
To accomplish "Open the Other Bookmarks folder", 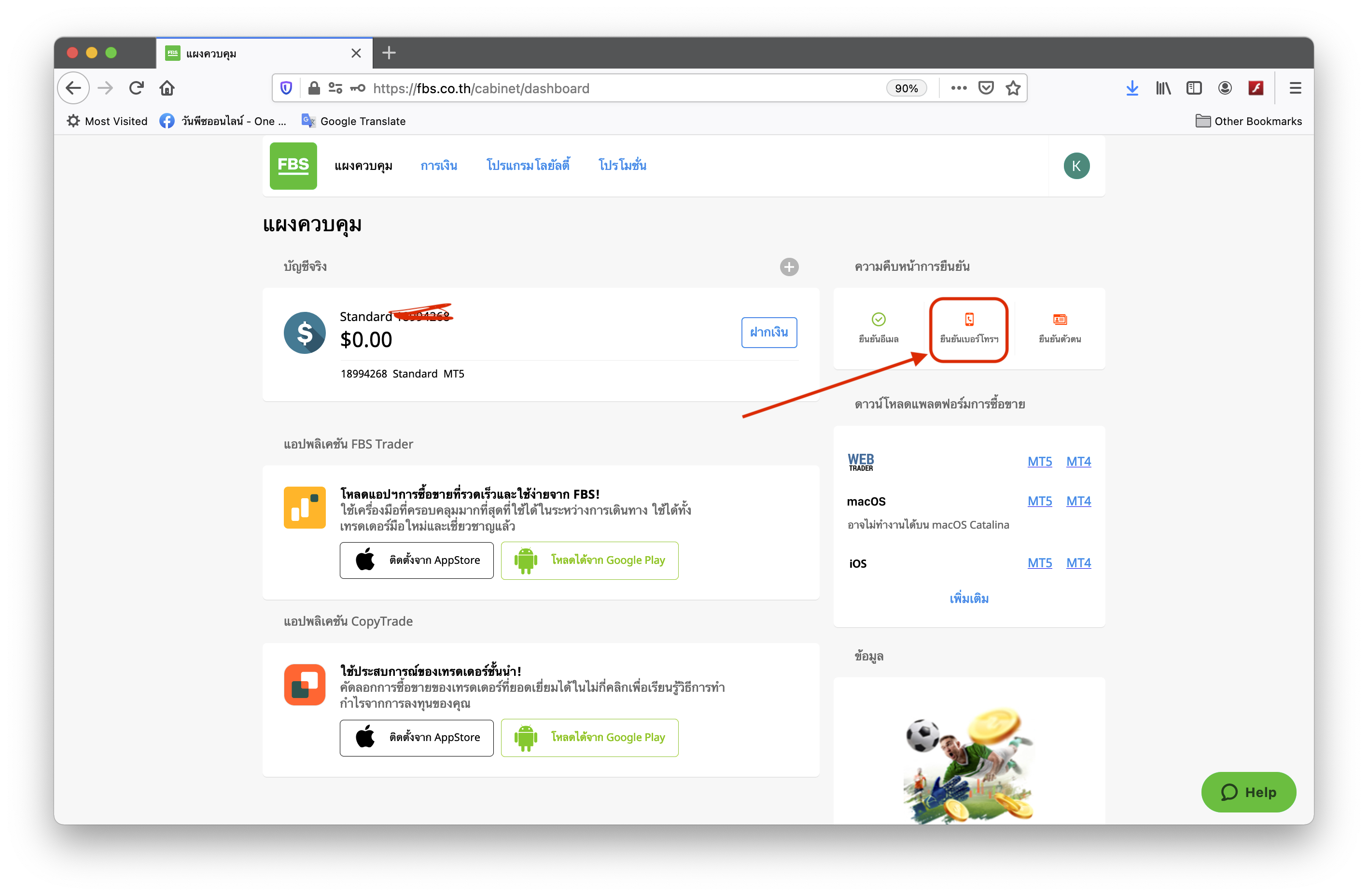I will (1248, 121).
